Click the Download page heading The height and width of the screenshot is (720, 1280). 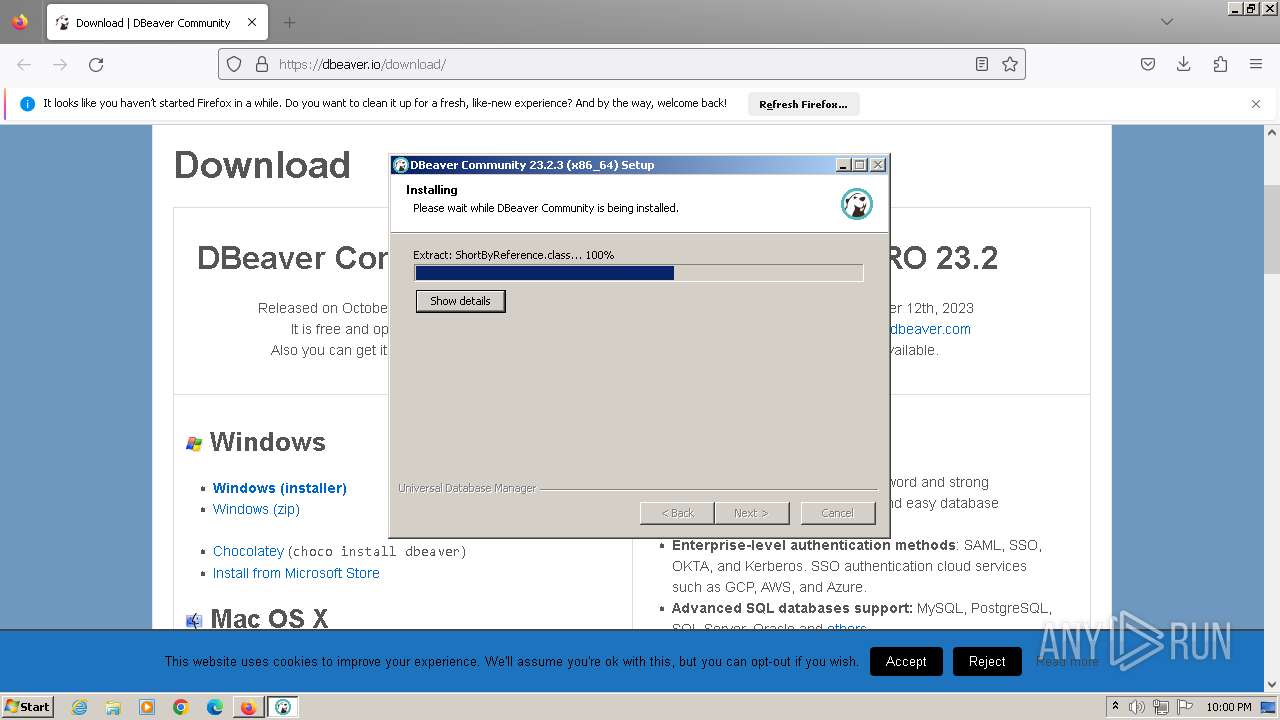262,165
